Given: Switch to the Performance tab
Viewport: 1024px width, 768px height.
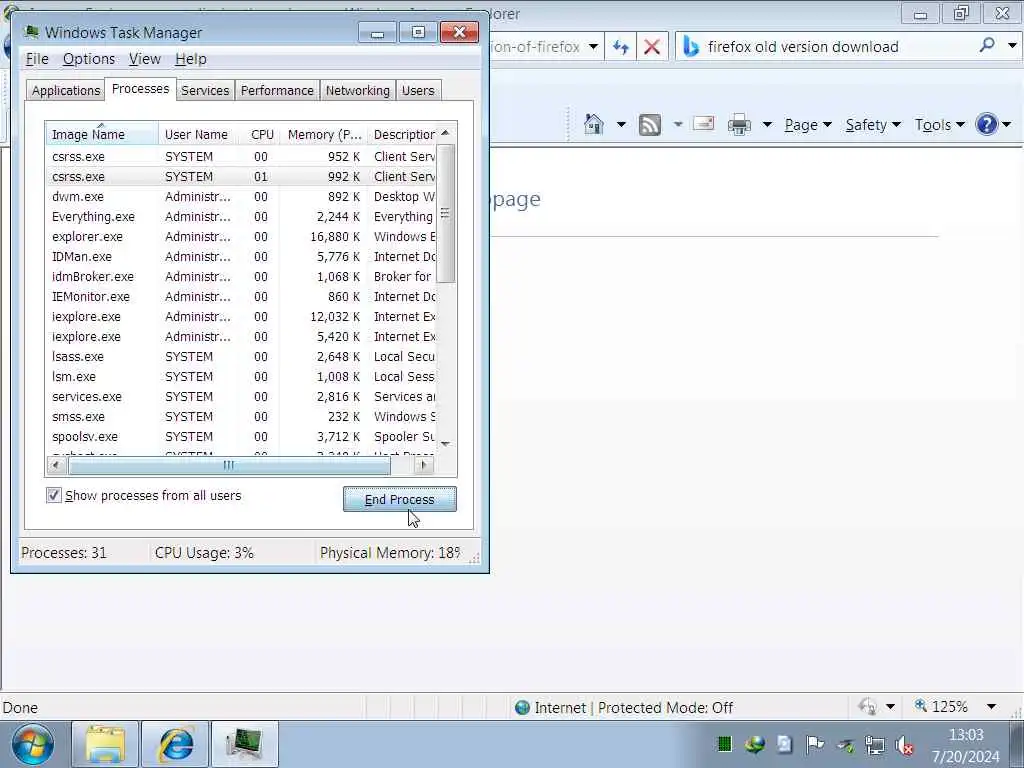Looking at the screenshot, I should pos(277,91).
